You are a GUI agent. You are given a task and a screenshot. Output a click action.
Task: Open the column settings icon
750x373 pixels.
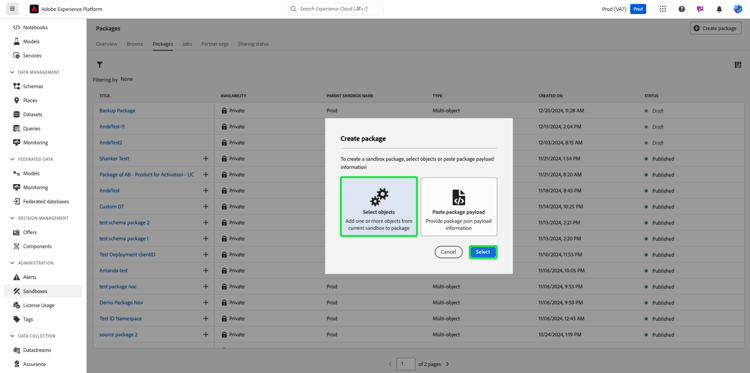pyautogui.click(x=738, y=65)
